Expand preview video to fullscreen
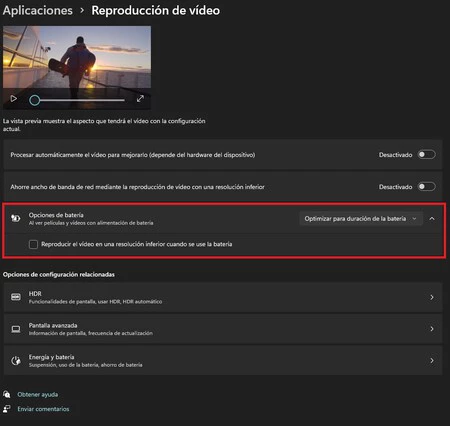This screenshot has height=426, width=450. 140,99
